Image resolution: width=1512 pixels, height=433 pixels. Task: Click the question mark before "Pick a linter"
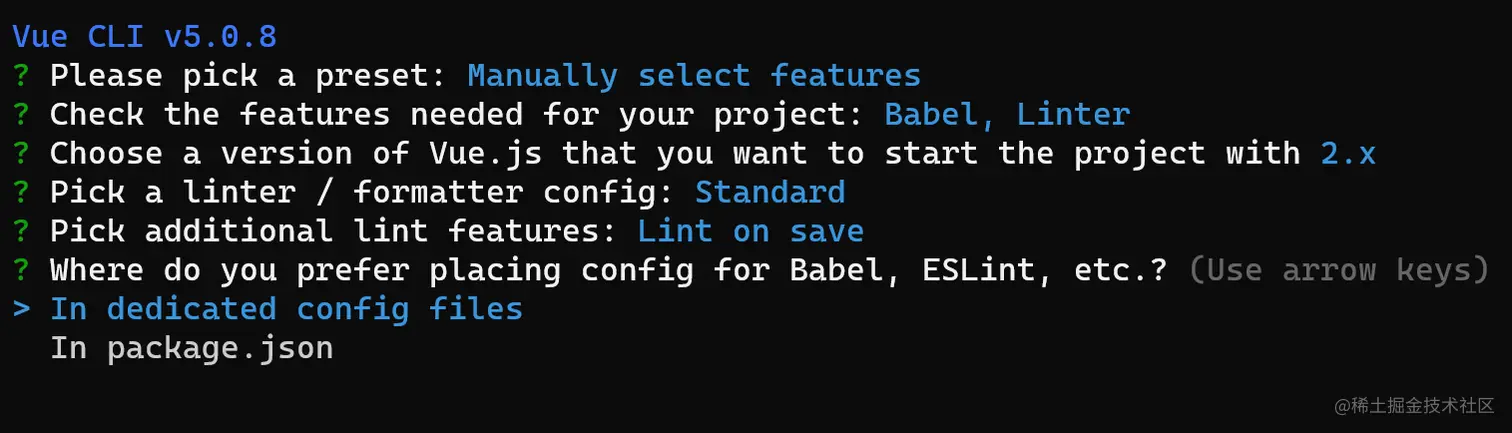21,192
